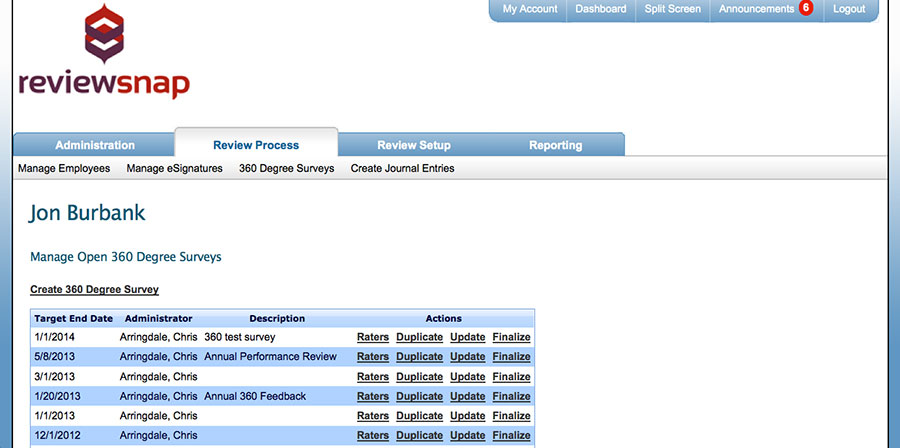Open My Account
The height and width of the screenshot is (448, 900).
coord(530,9)
